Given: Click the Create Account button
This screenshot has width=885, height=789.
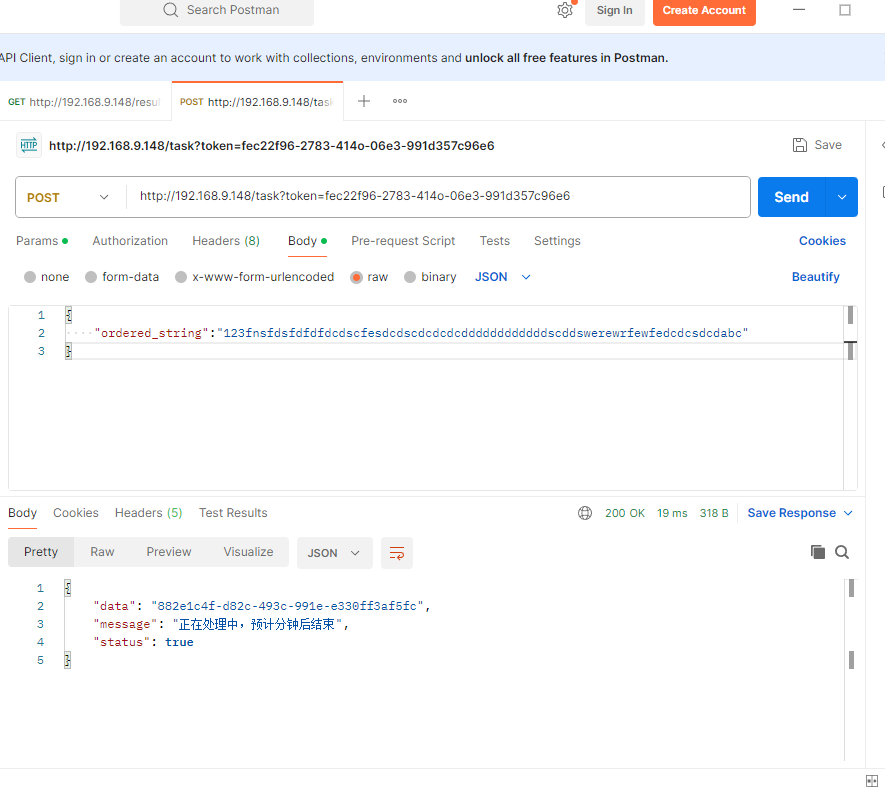Looking at the screenshot, I should 704,11.
